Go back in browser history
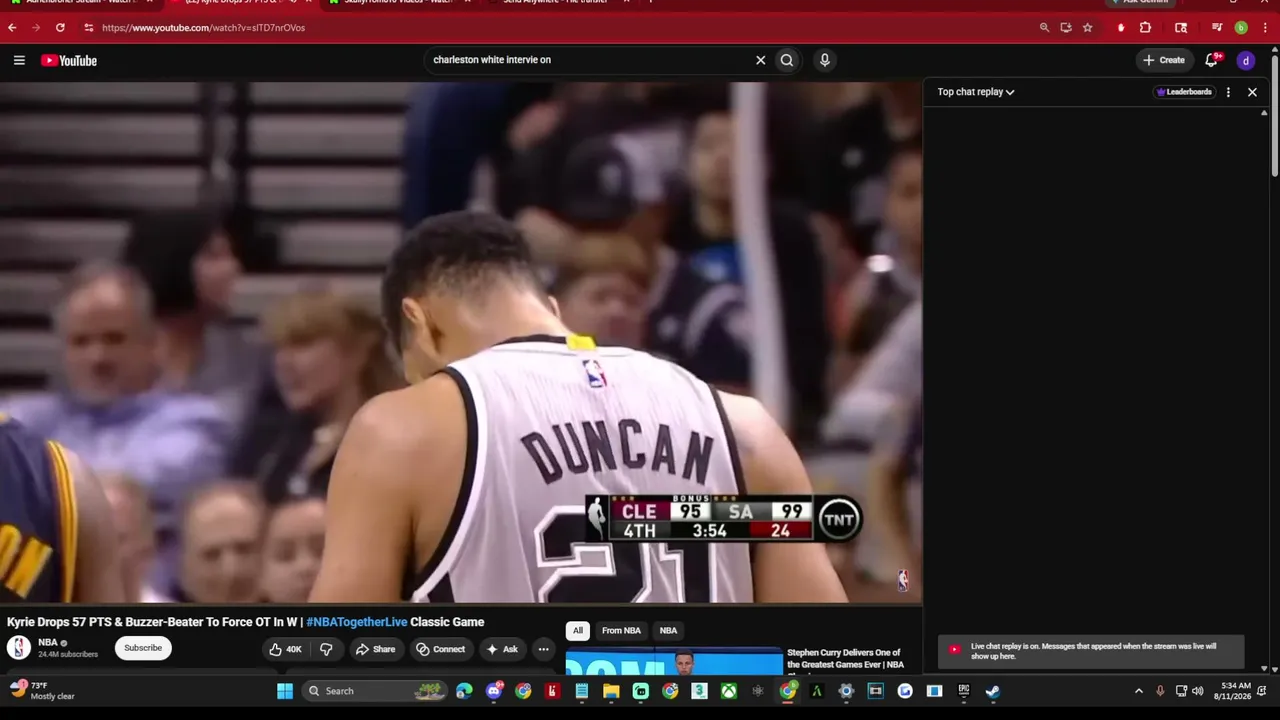 point(12,28)
